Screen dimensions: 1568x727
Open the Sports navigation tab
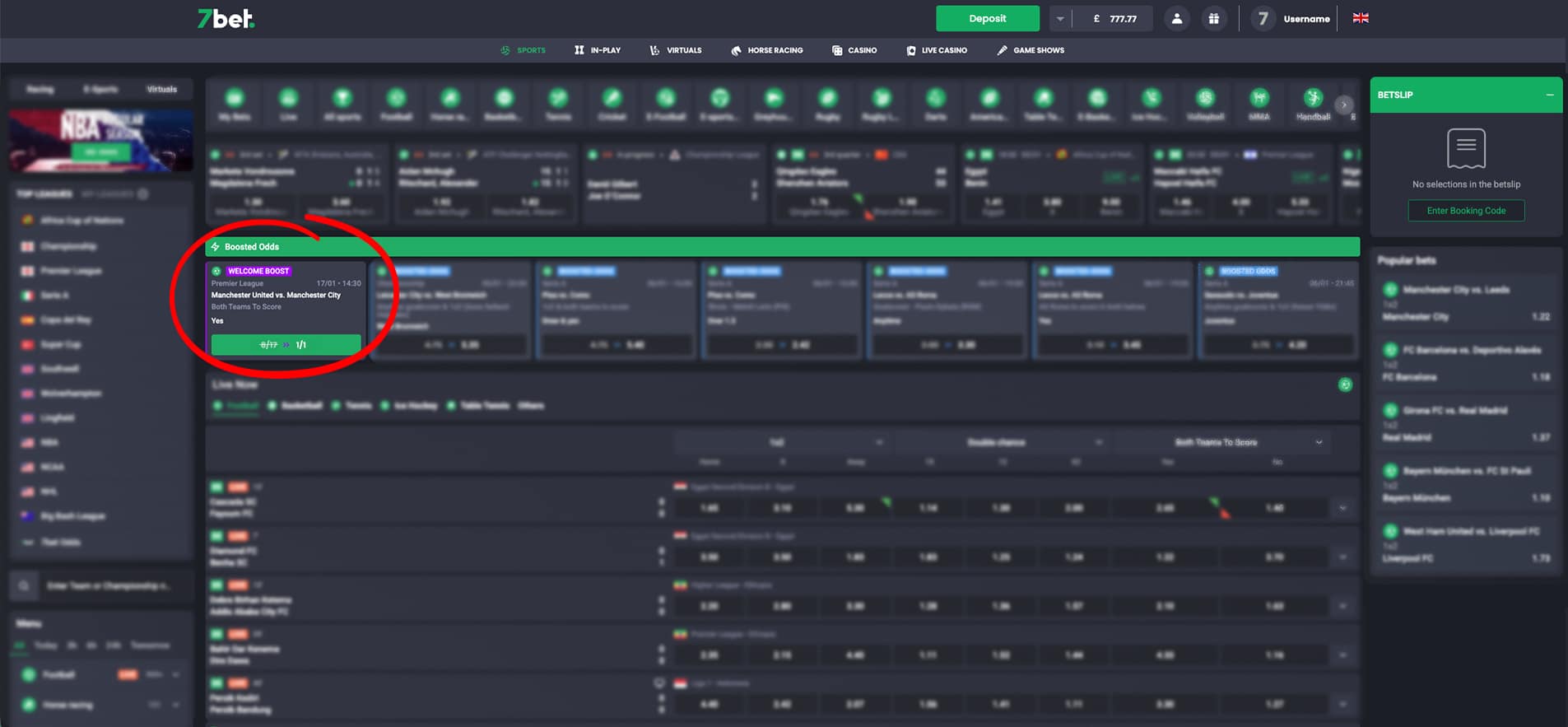(523, 50)
